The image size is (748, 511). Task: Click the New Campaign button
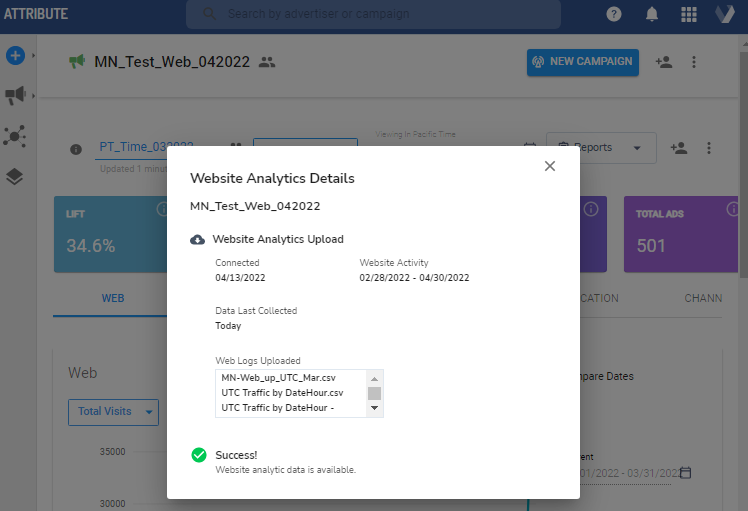pos(583,62)
